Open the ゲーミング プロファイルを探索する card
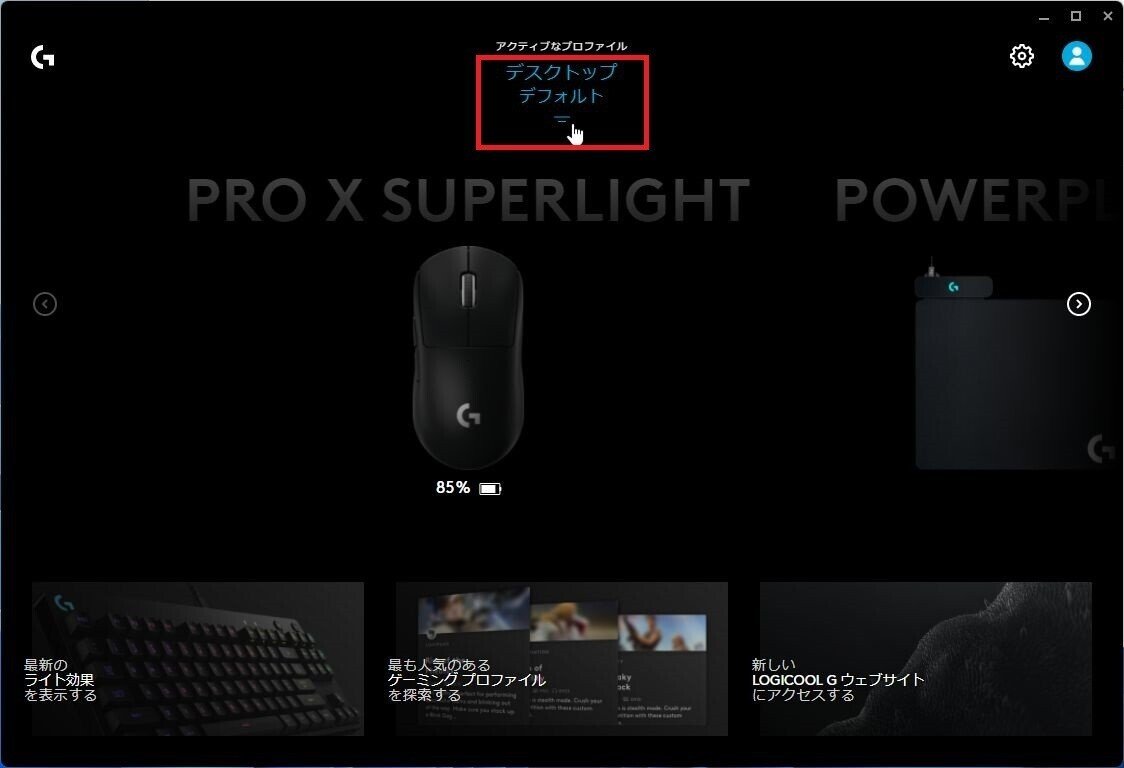The image size is (1124, 768). point(561,659)
